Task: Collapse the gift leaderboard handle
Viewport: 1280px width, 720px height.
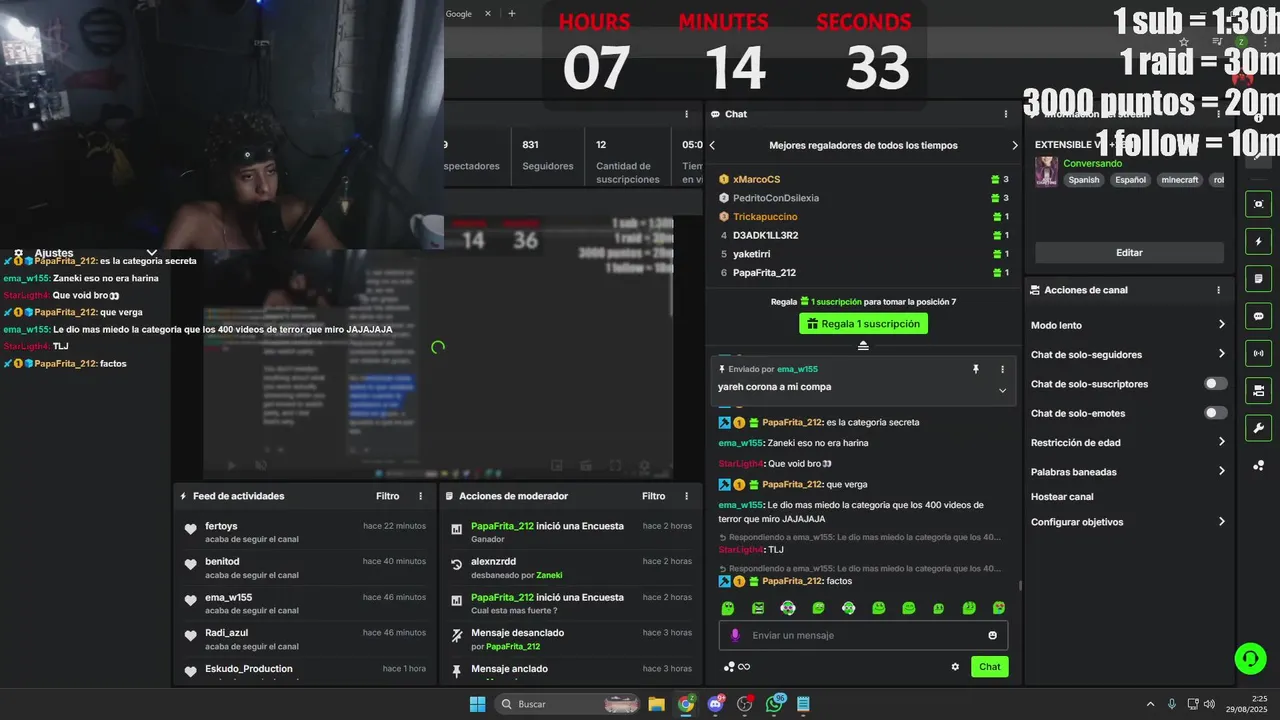Action: click(x=863, y=346)
